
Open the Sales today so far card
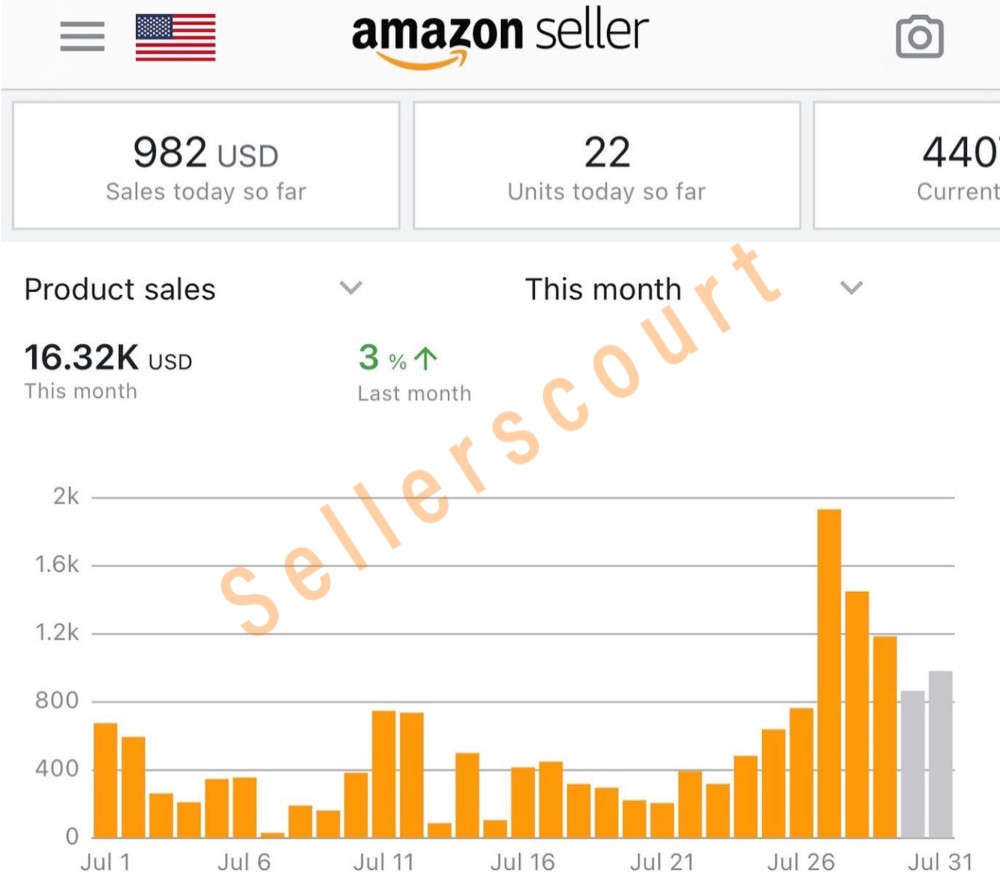click(x=206, y=166)
